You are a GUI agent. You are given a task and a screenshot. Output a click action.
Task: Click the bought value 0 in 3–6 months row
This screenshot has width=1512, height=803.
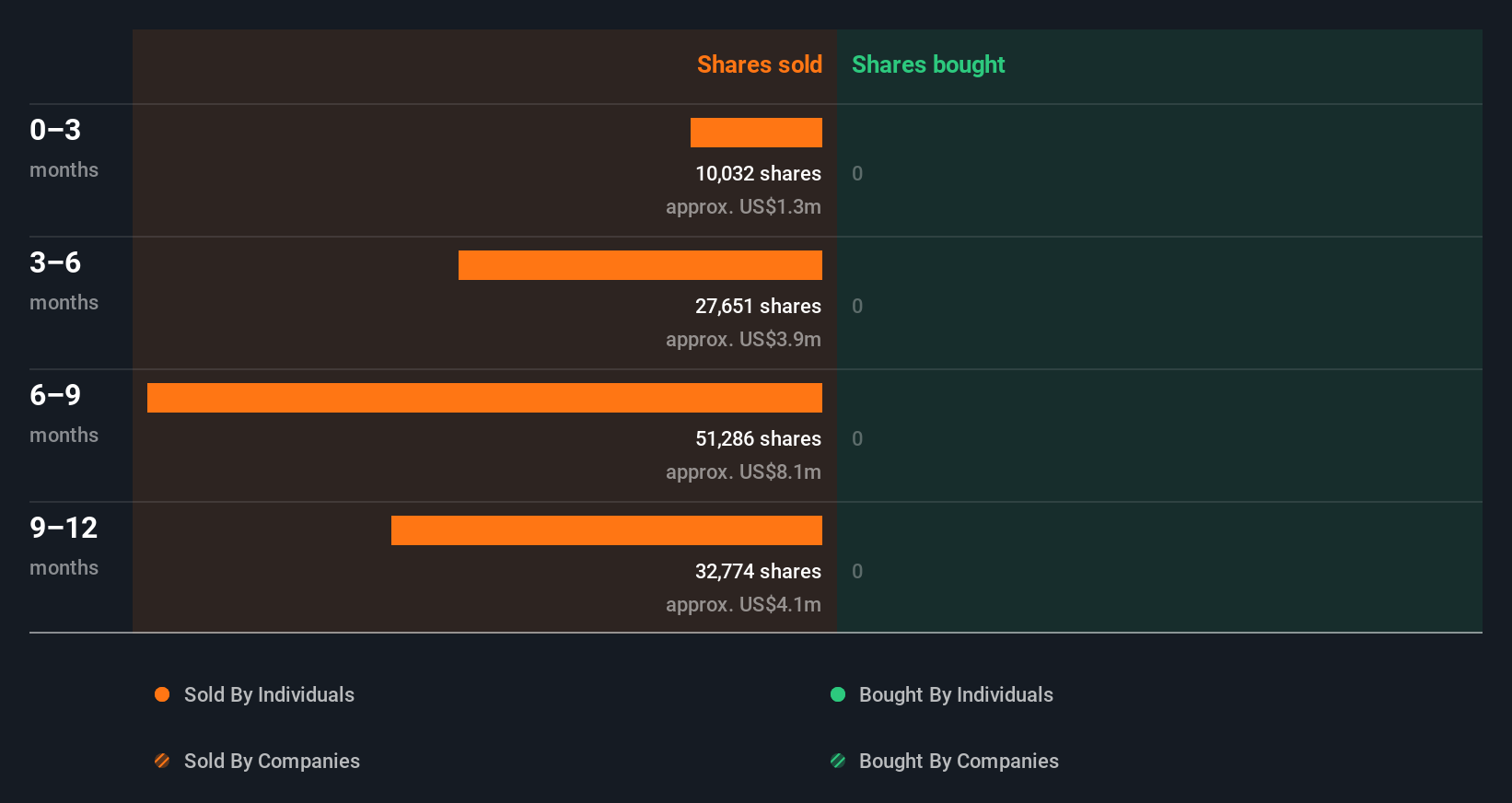(857, 306)
